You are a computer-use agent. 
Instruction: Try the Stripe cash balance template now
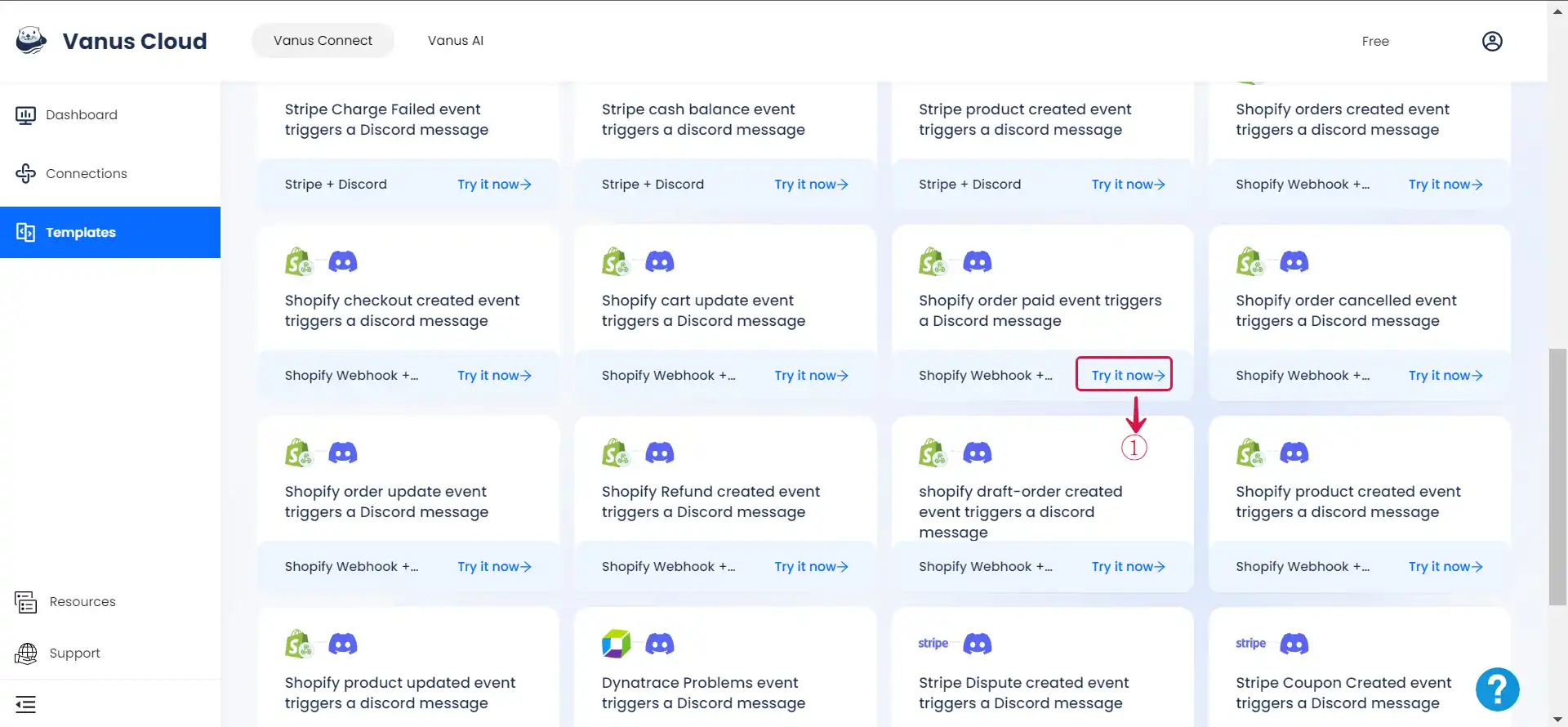coord(811,185)
